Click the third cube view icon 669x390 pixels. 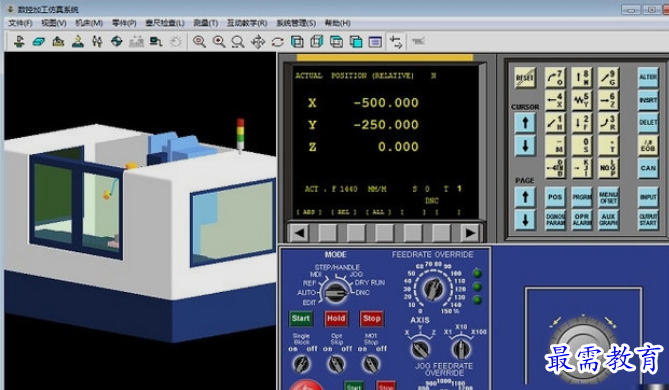[x=336, y=41]
